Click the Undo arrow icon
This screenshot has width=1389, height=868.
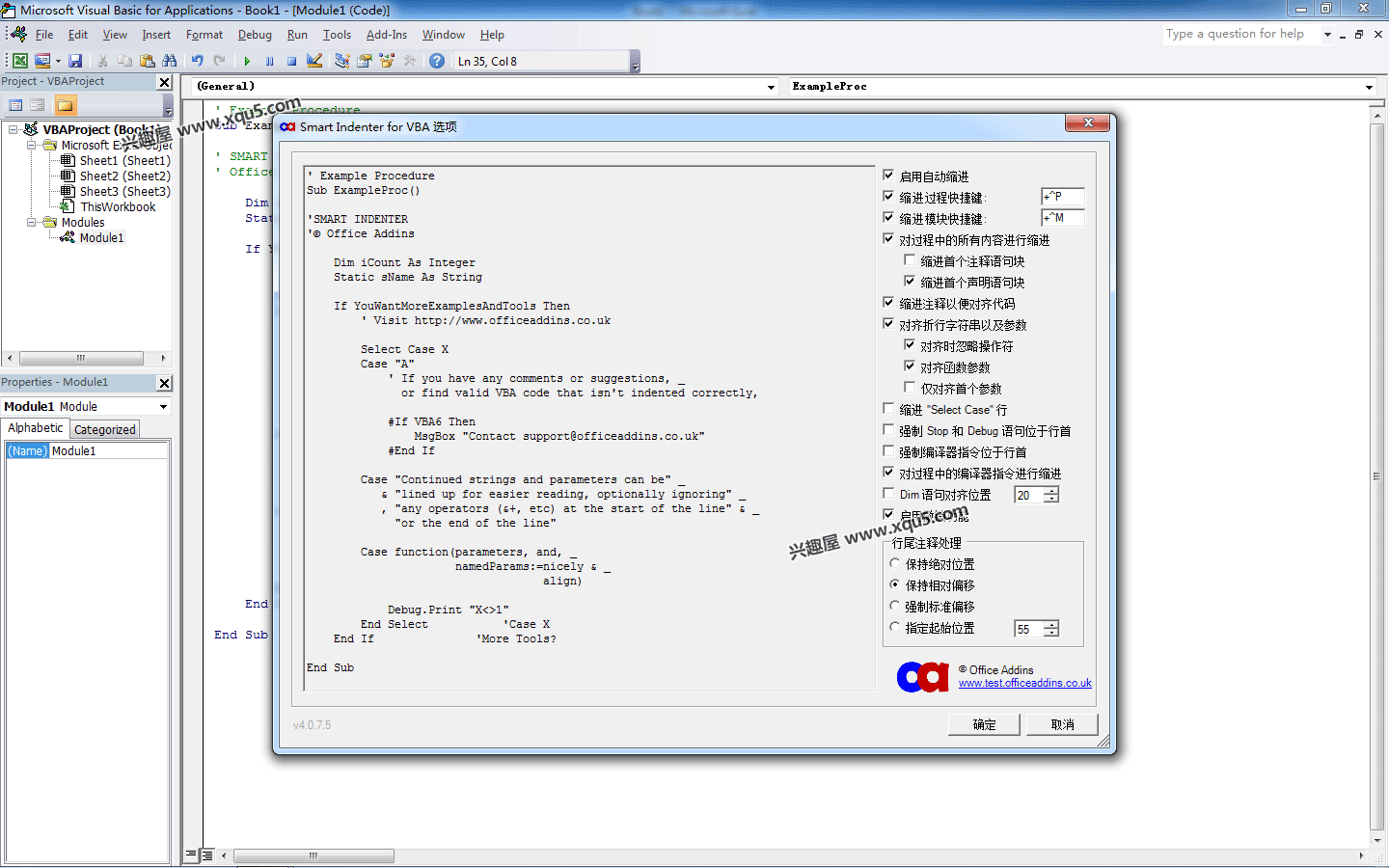click(197, 61)
